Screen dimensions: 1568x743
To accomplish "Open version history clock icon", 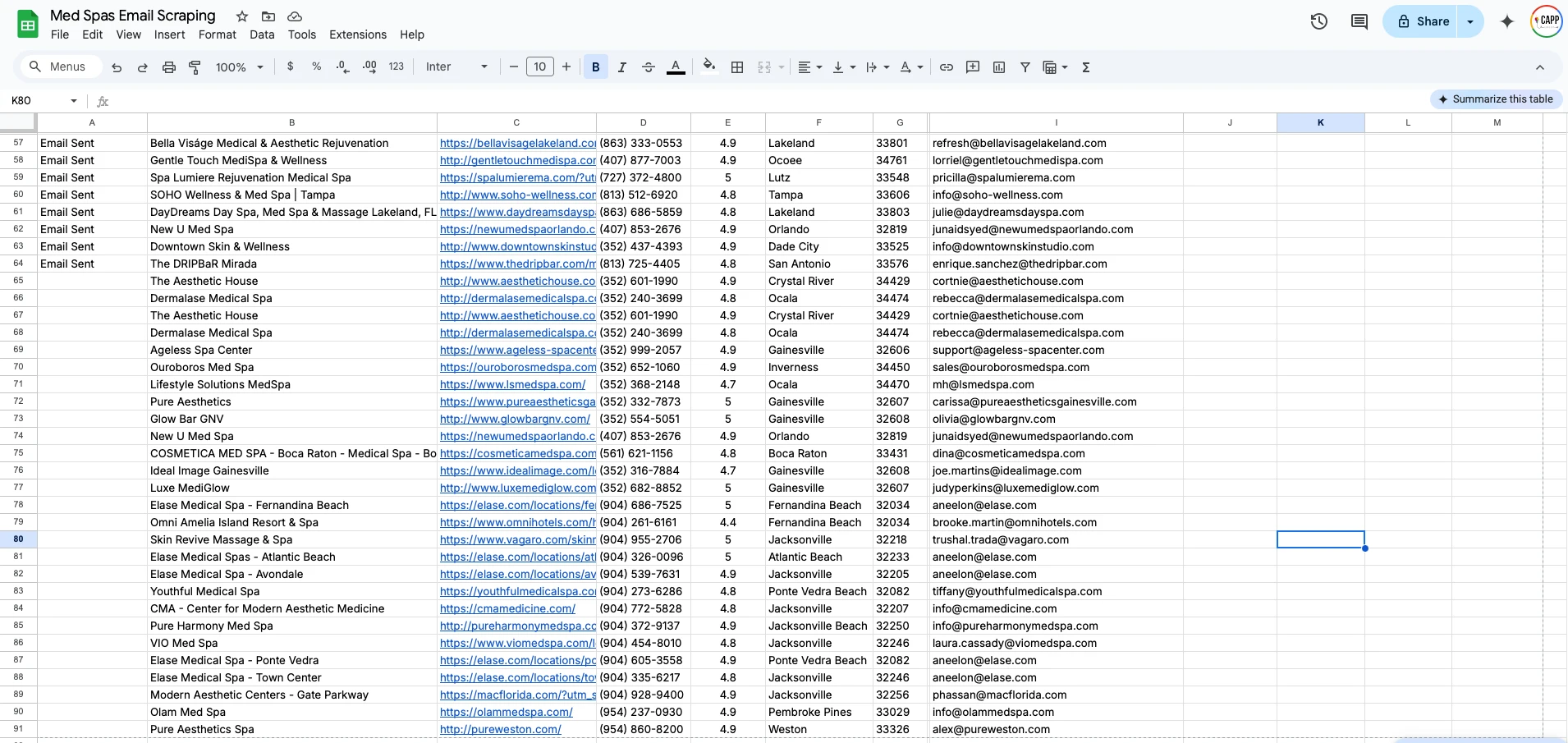I will [1319, 21].
